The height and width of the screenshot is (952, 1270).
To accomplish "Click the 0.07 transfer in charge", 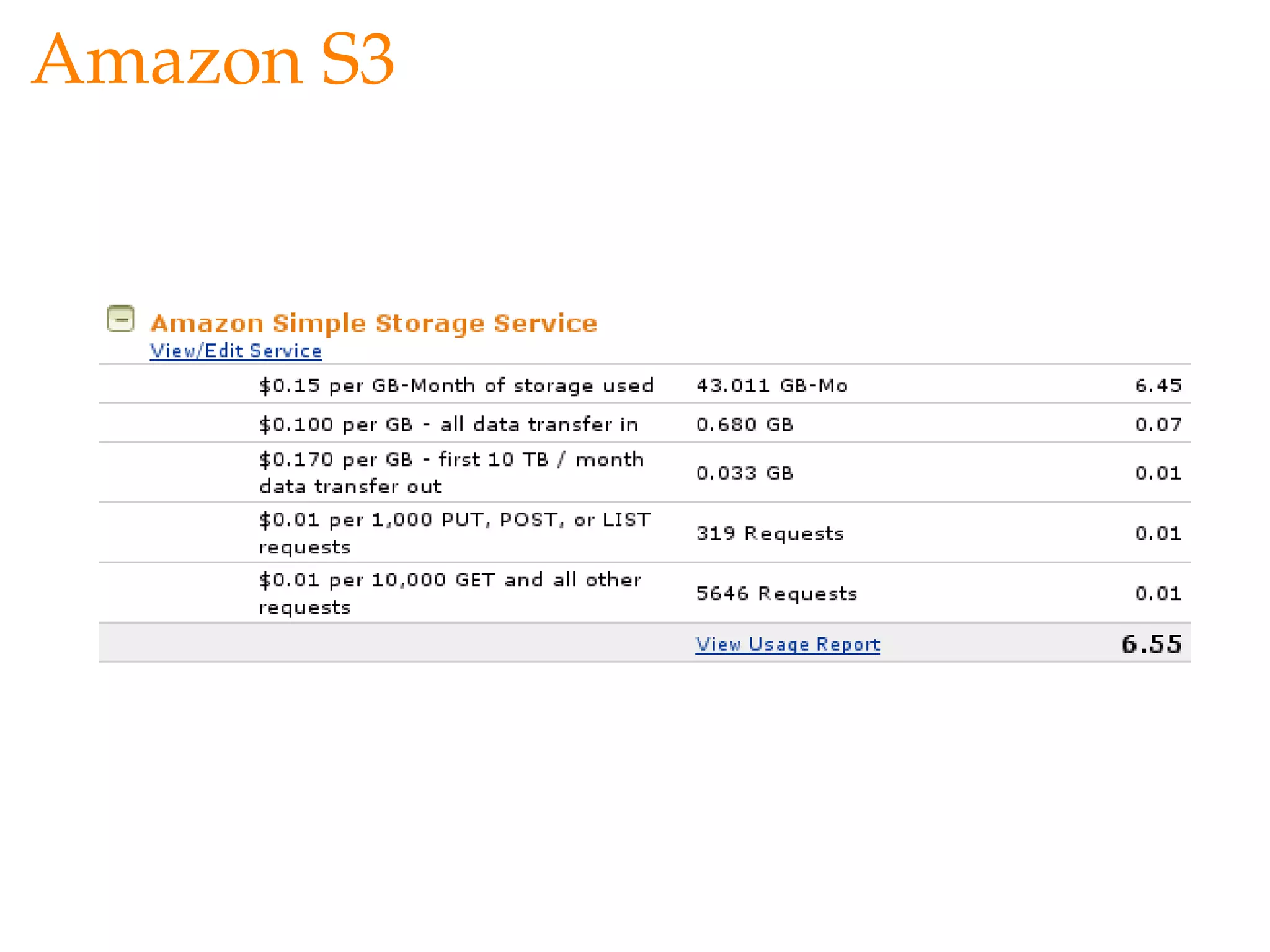I will (x=1158, y=425).
